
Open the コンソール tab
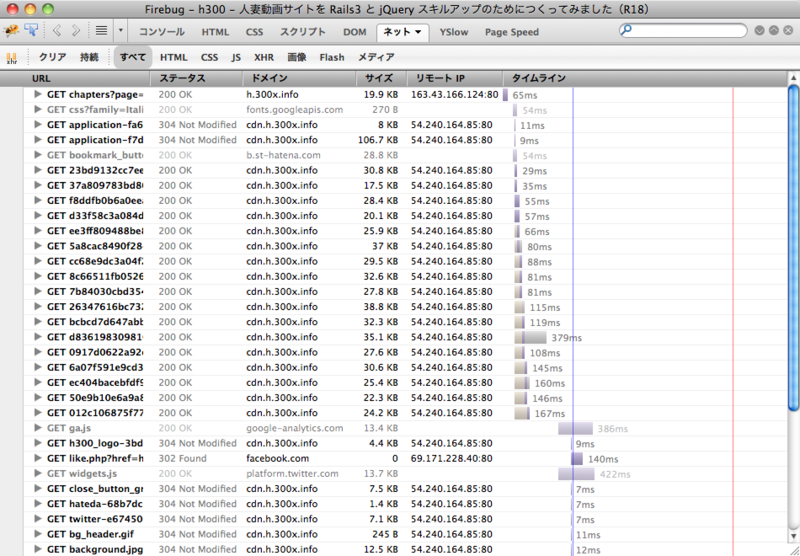point(162,32)
